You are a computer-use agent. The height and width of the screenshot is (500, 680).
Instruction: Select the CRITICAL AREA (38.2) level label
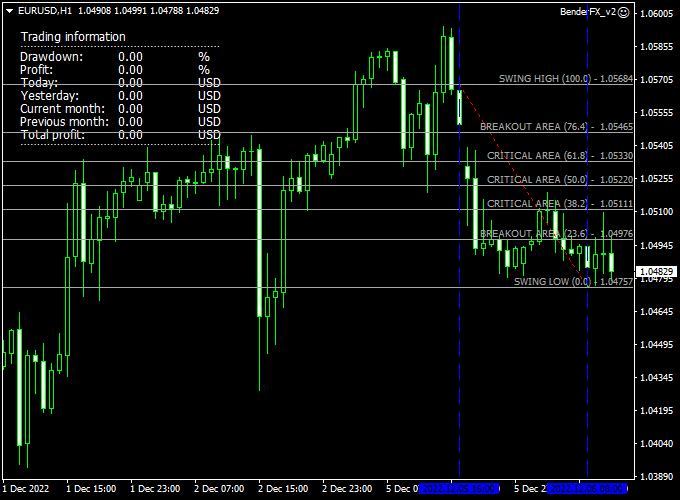click(560, 204)
